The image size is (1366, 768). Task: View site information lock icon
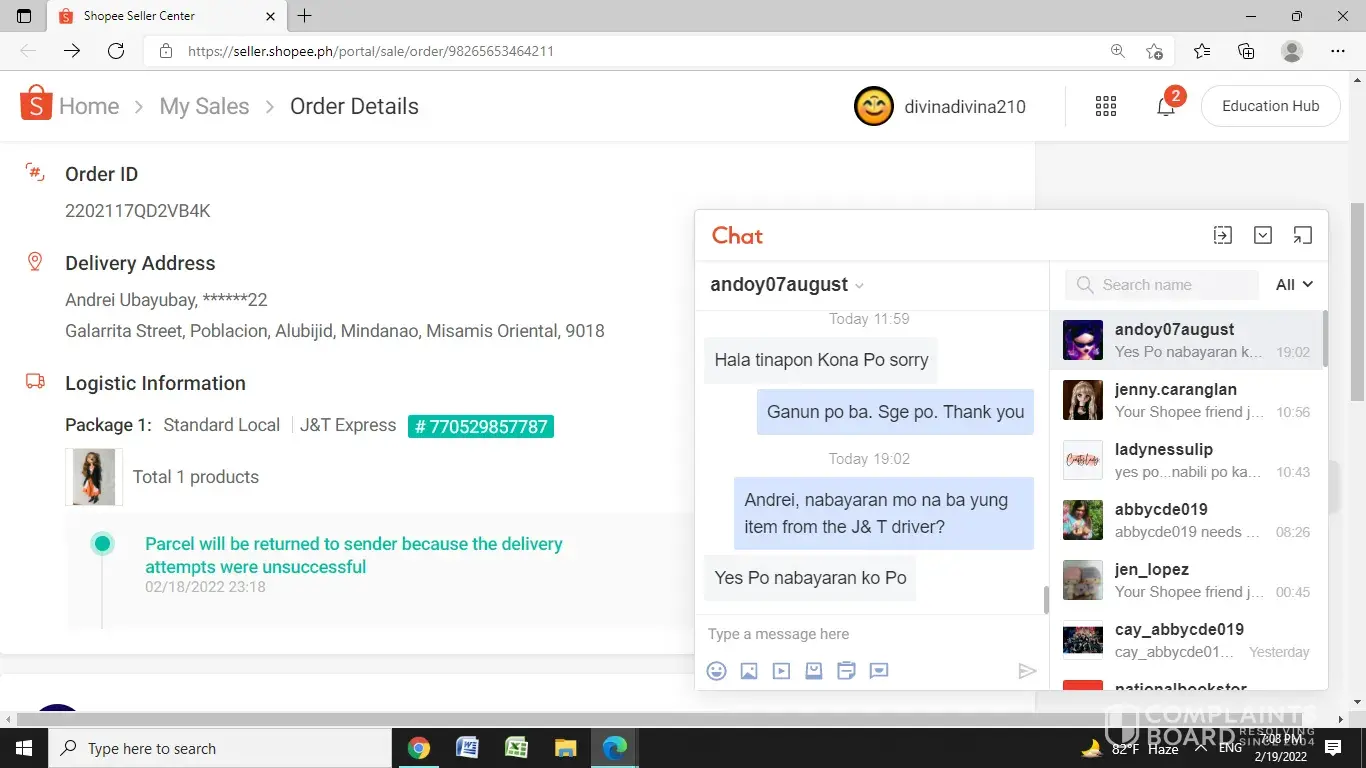click(166, 51)
